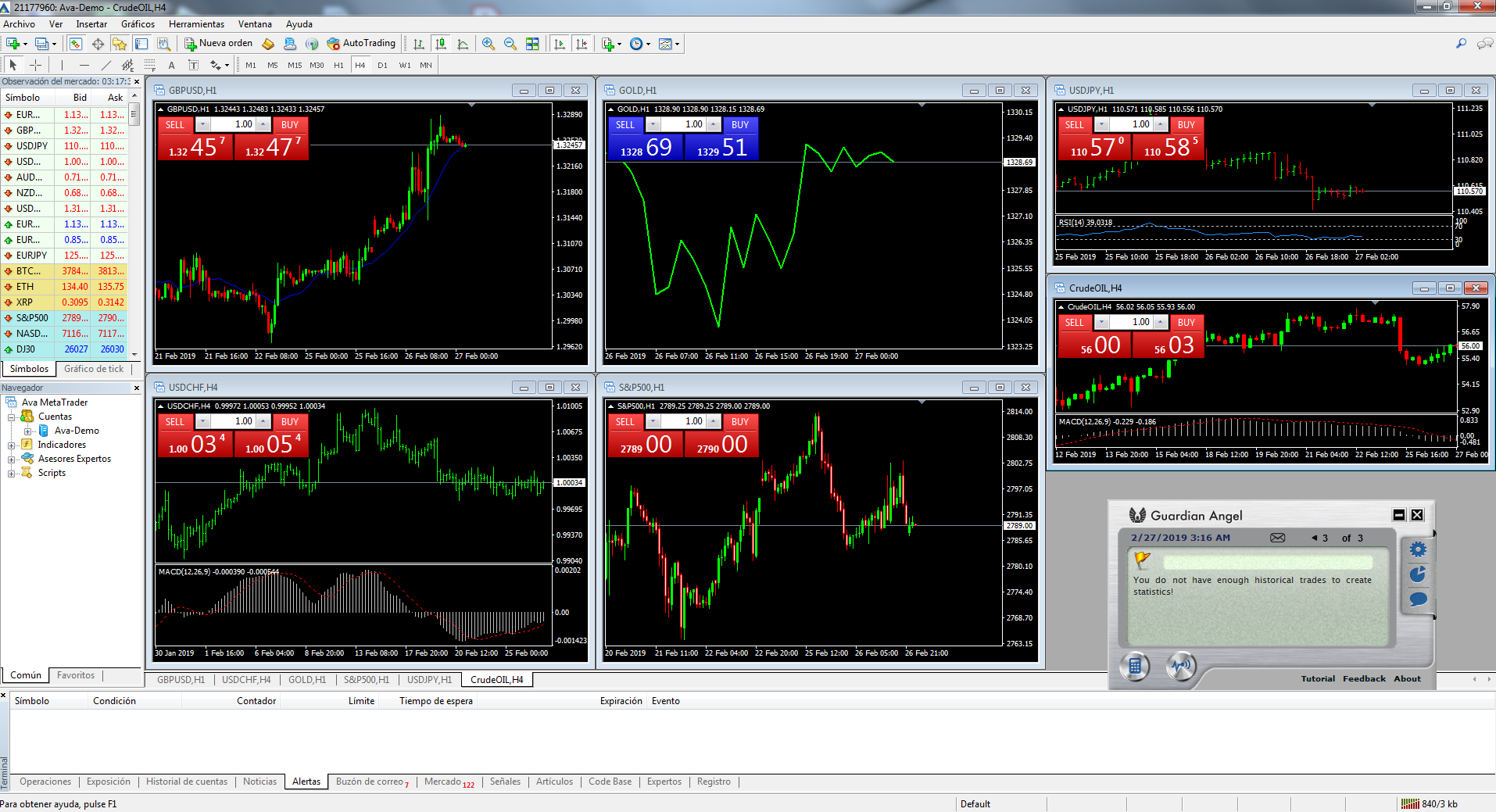Viewport: 1496px width, 812px height.
Task: Select the horizontal line drawing tool
Action: pyautogui.click(x=84, y=65)
